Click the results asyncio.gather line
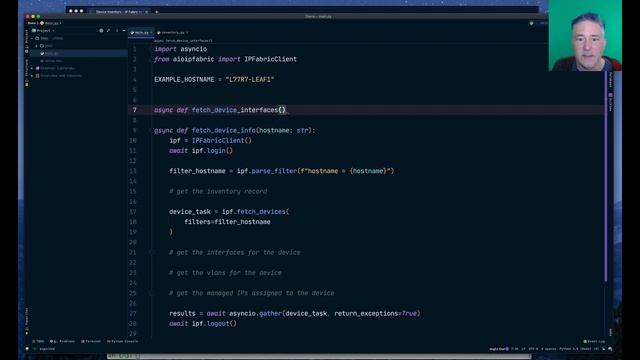Image resolution: width=640 pixels, height=360 pixels. pos(295,313)
